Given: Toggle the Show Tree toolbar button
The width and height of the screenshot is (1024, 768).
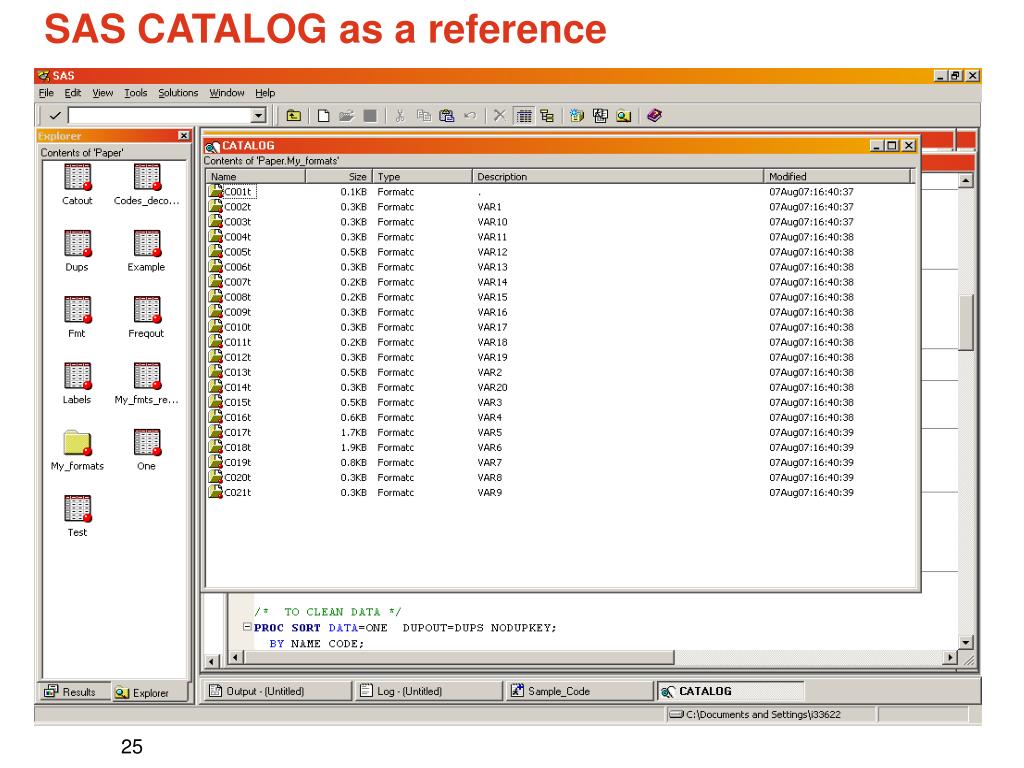Looking at the screenshot, I should 547,116.
